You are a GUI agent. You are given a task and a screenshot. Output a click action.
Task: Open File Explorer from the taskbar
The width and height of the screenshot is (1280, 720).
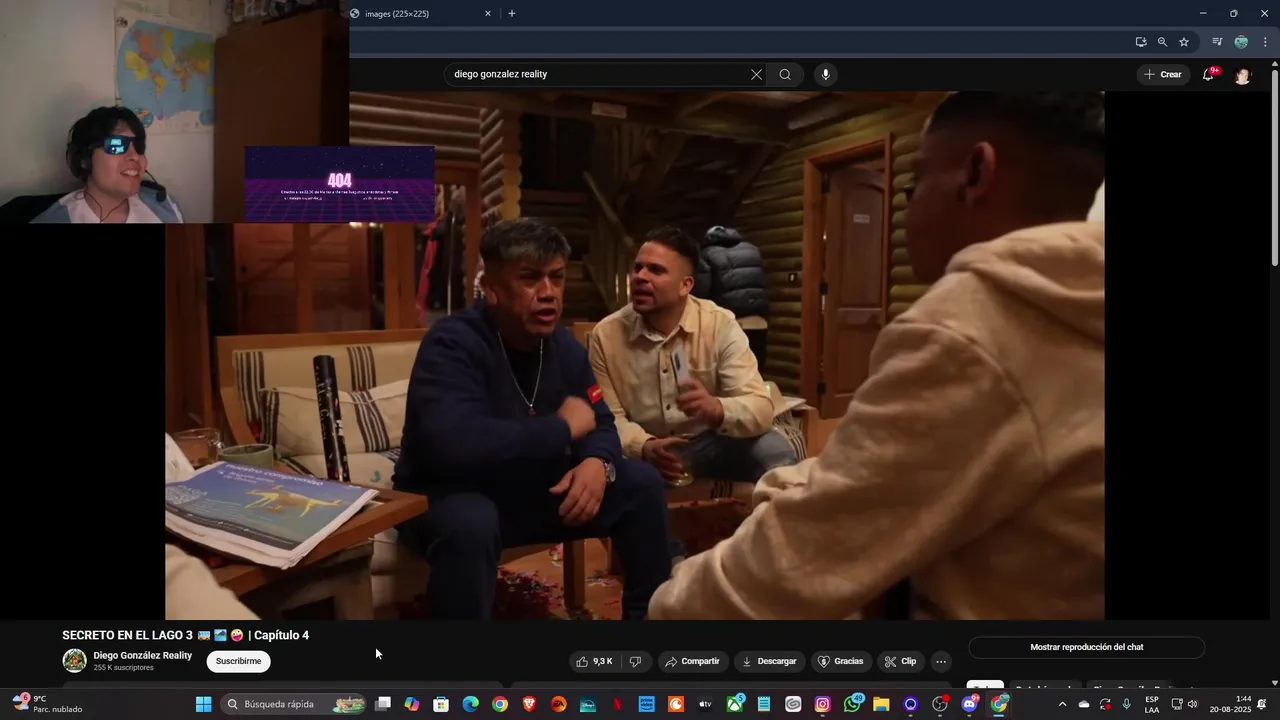coord(881,704)
